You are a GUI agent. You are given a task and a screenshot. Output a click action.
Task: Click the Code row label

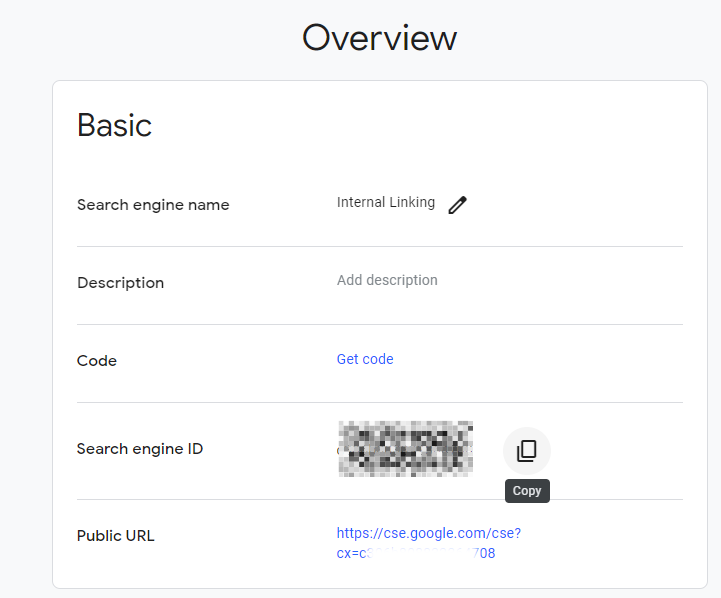click(97, 361)
